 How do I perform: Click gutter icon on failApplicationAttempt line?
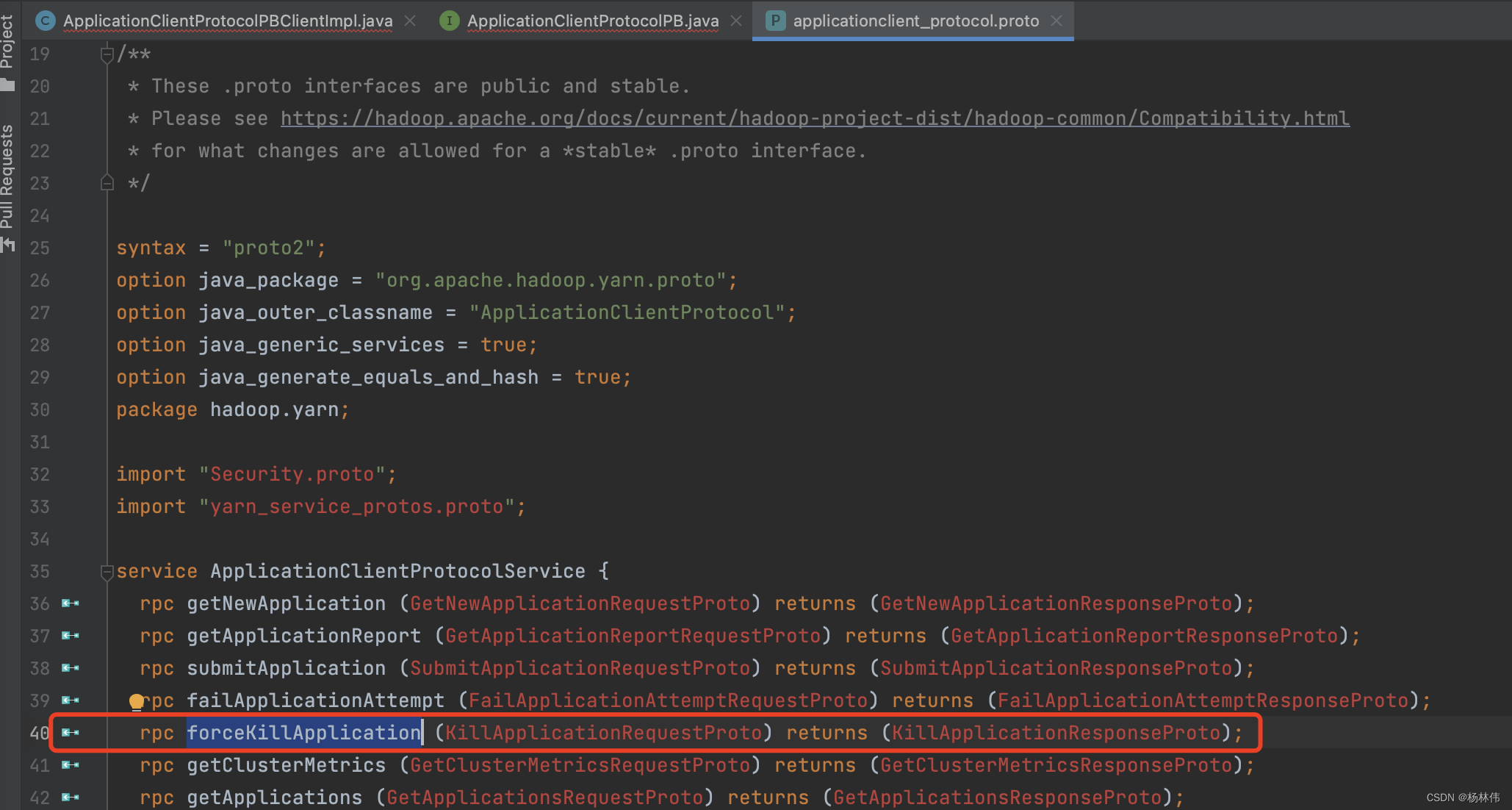click(71, 700)
